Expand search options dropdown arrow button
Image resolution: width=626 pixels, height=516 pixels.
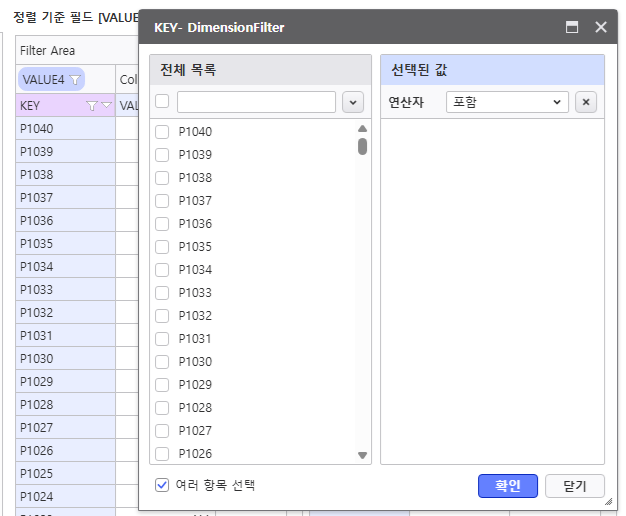352,102
